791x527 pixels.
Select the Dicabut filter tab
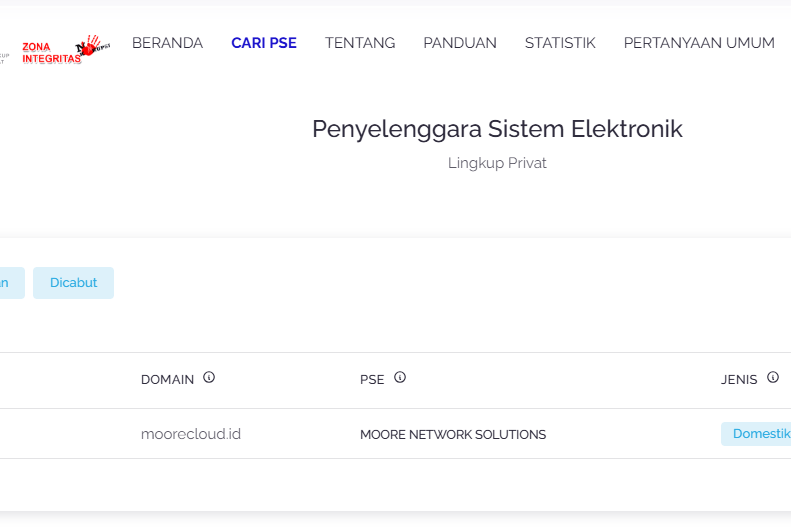click(x=74, y=283)
